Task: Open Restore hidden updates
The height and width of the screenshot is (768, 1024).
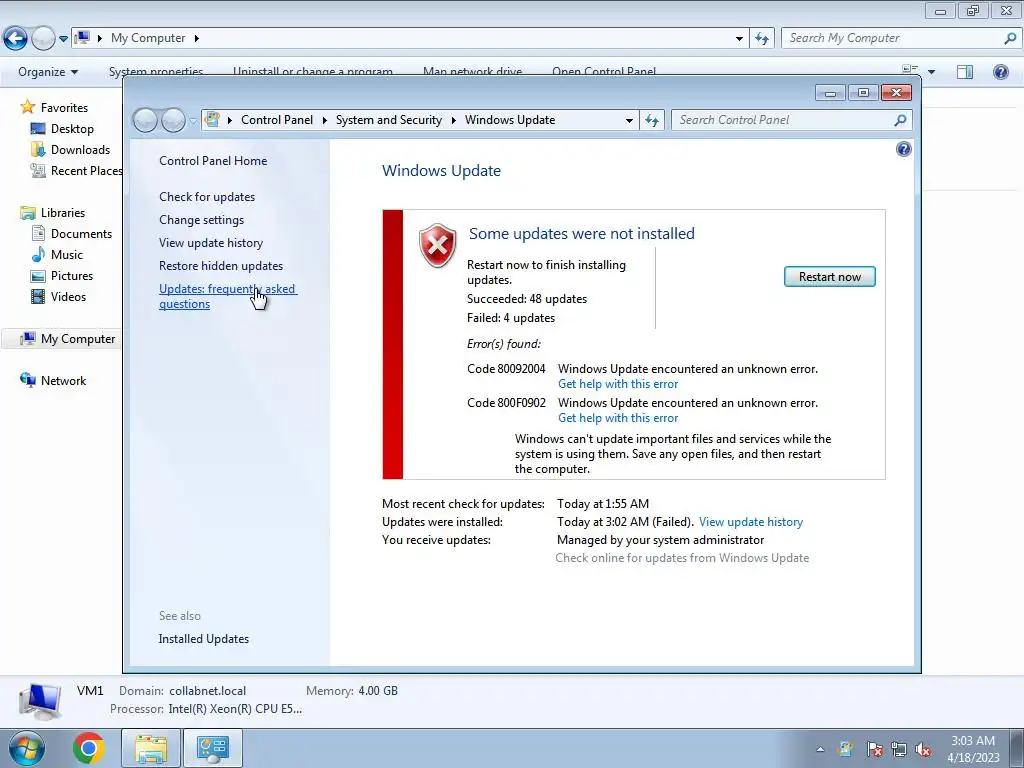Action: pyautogui.click(x=221, y=266)
